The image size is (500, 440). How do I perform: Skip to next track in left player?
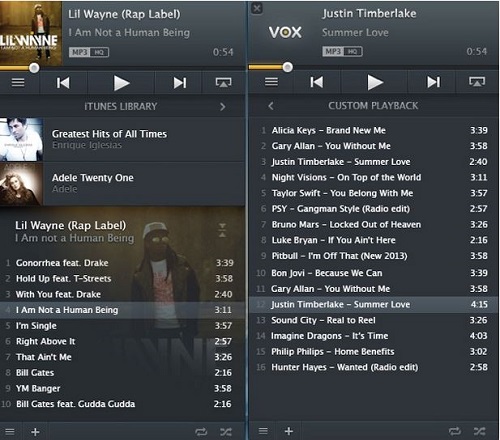[x=180, y=83]
